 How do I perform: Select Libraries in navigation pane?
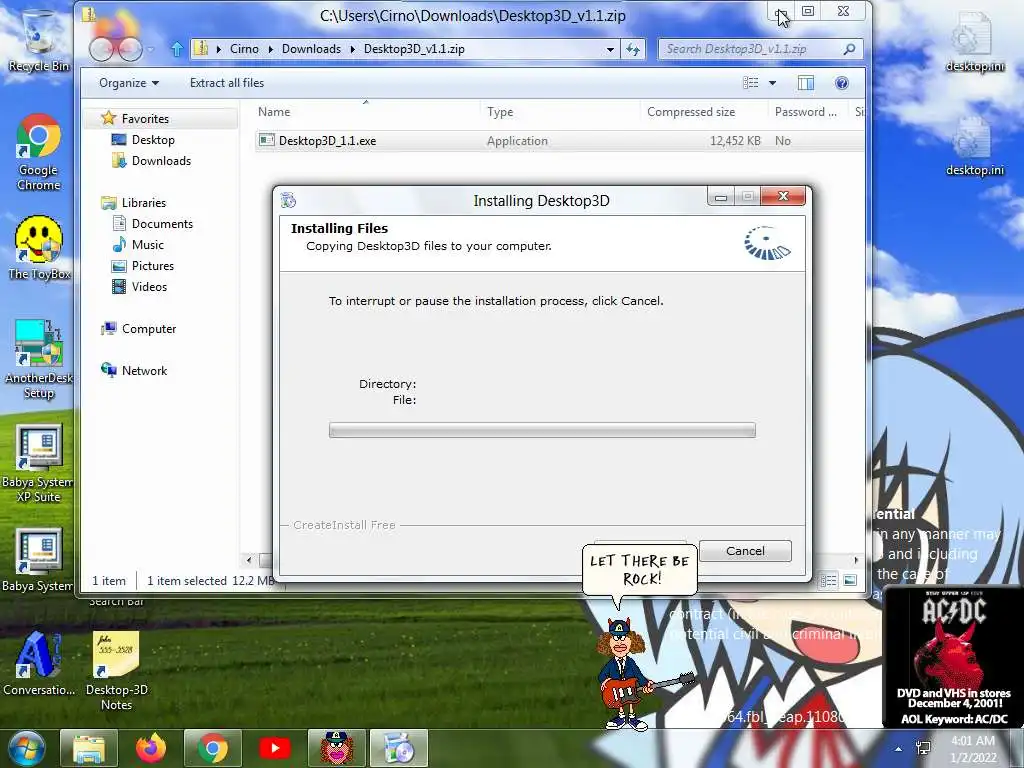coord(144,202)
